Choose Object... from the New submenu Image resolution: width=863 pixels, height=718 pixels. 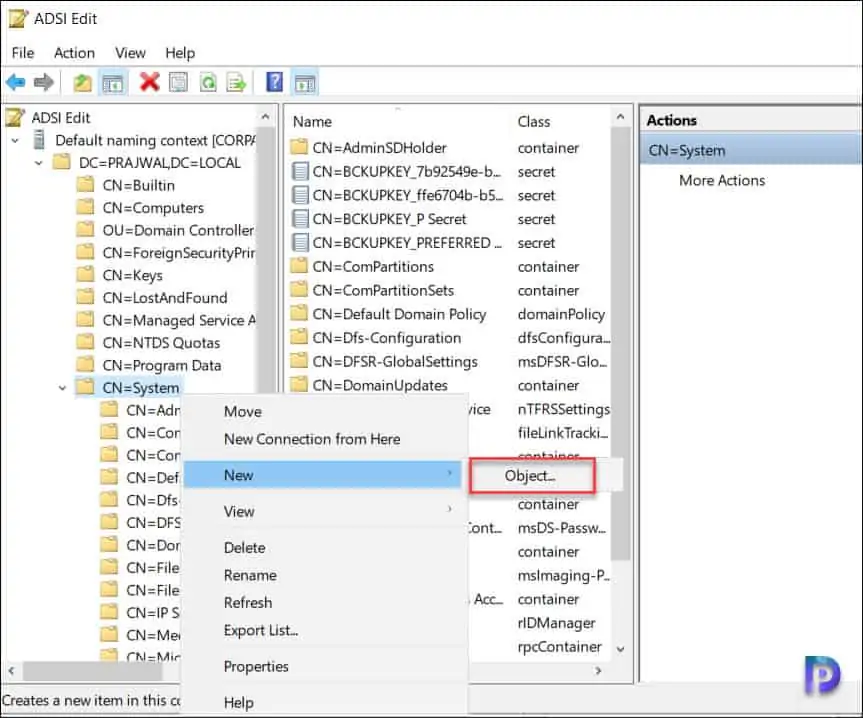pos(532,475)
